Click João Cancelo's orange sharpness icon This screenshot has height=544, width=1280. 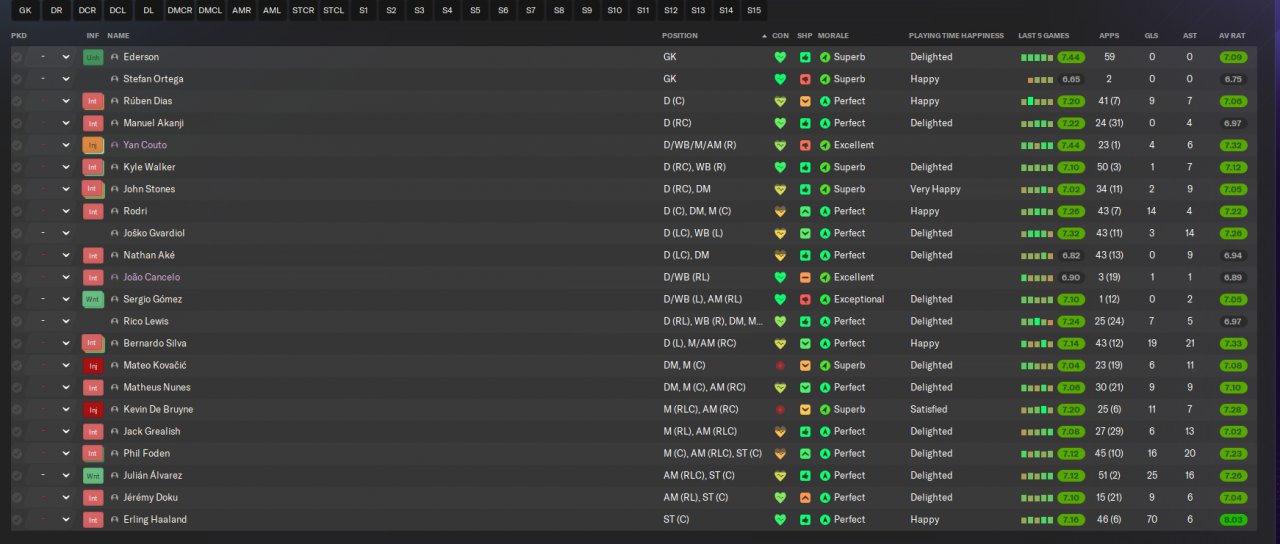pos(805,277)
